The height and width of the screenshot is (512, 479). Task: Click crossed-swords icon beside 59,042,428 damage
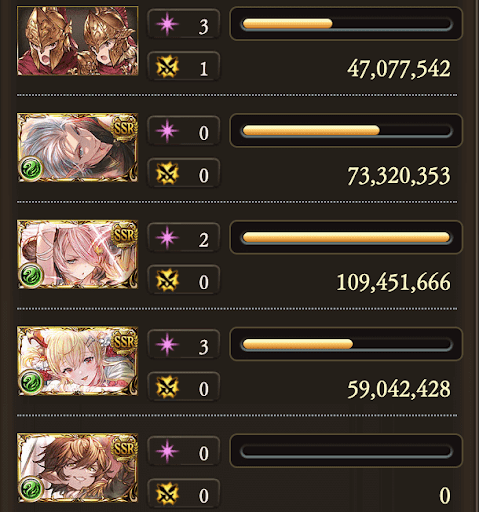pos(167,387)
